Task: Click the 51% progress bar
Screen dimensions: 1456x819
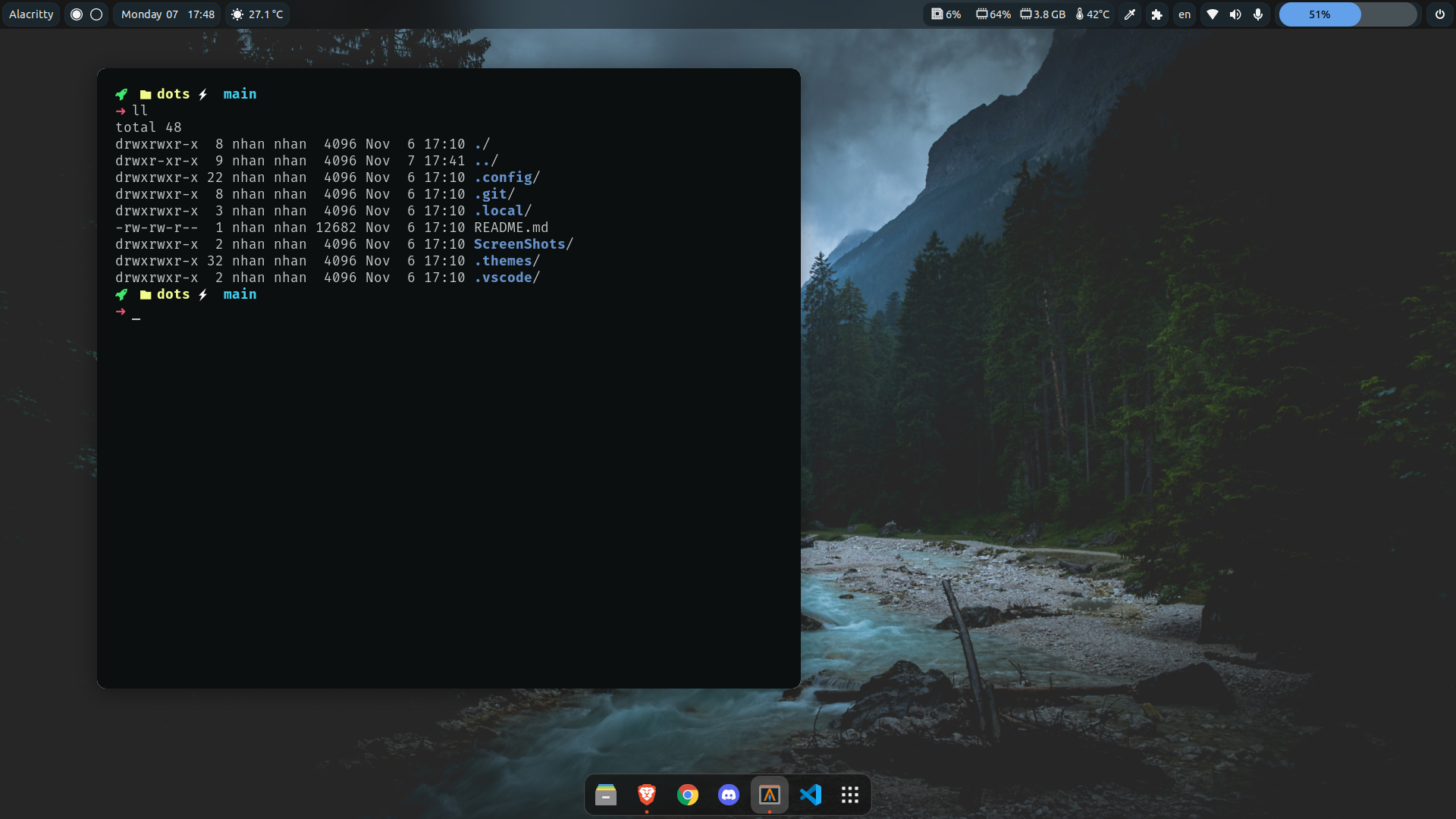Action: click(1348, 14)
